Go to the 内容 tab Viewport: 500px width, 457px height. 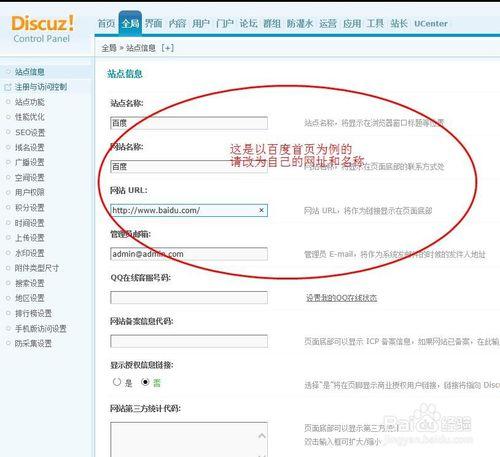click(177, 23)
